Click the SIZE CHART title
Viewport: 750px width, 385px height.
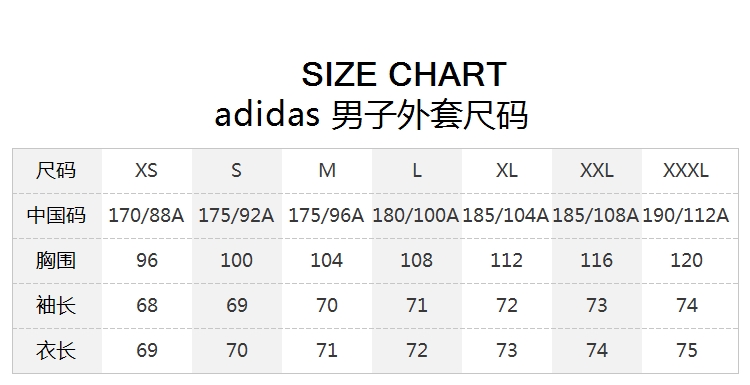[x=404, y=74]
